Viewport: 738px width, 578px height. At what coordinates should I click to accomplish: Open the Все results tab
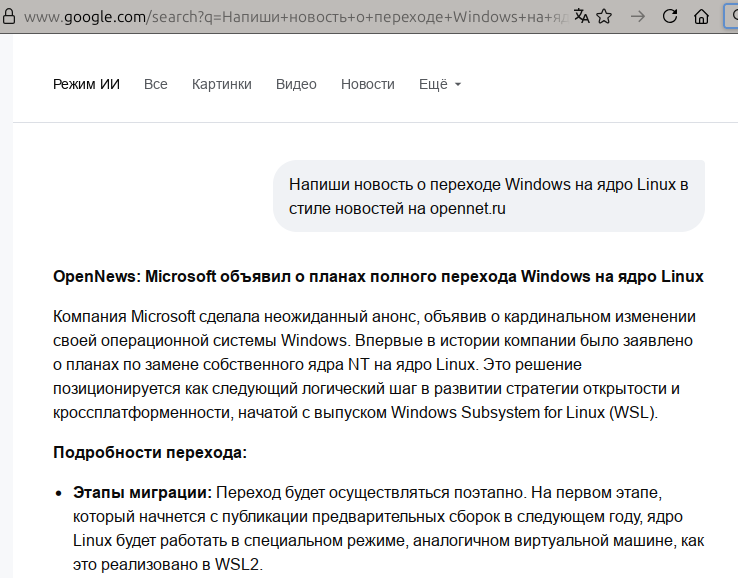pyautogui.click(x=155, y=84)
